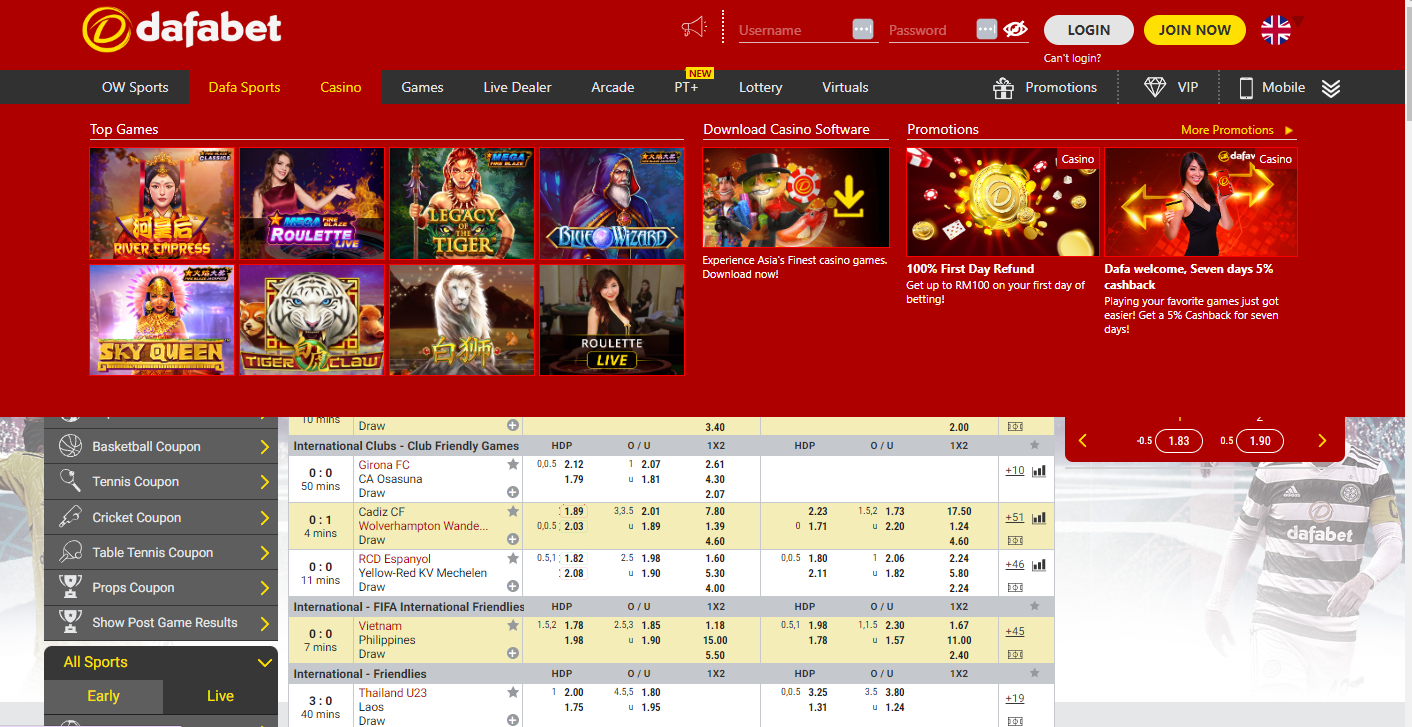
Task: Expand the double-chevron more menu
Action: 1330,88
